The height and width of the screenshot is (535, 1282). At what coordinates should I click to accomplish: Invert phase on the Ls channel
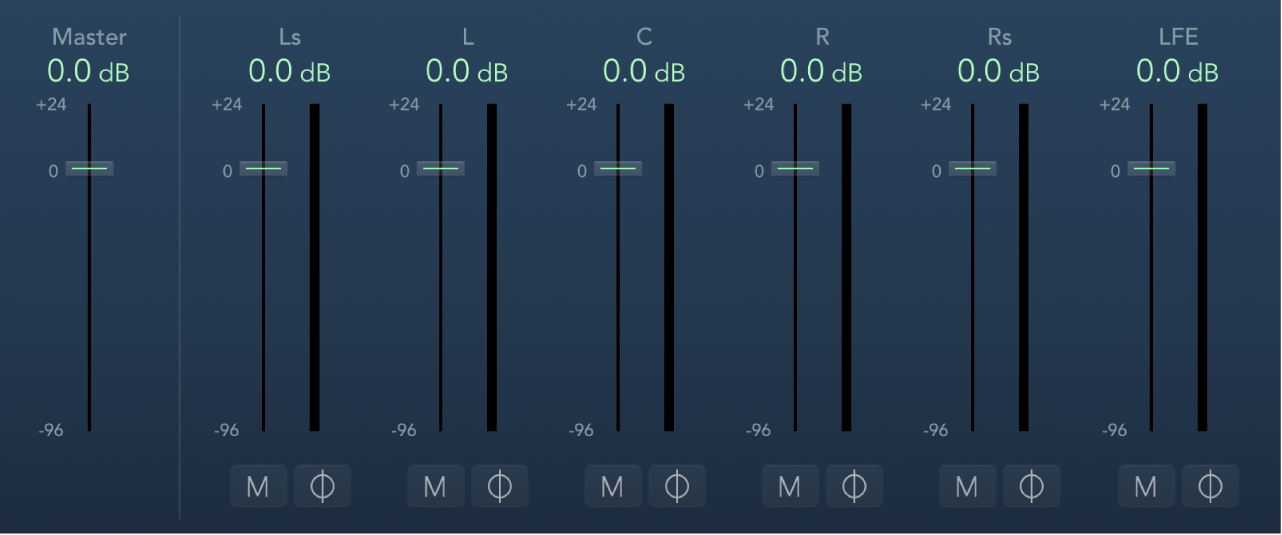(322, 487)
